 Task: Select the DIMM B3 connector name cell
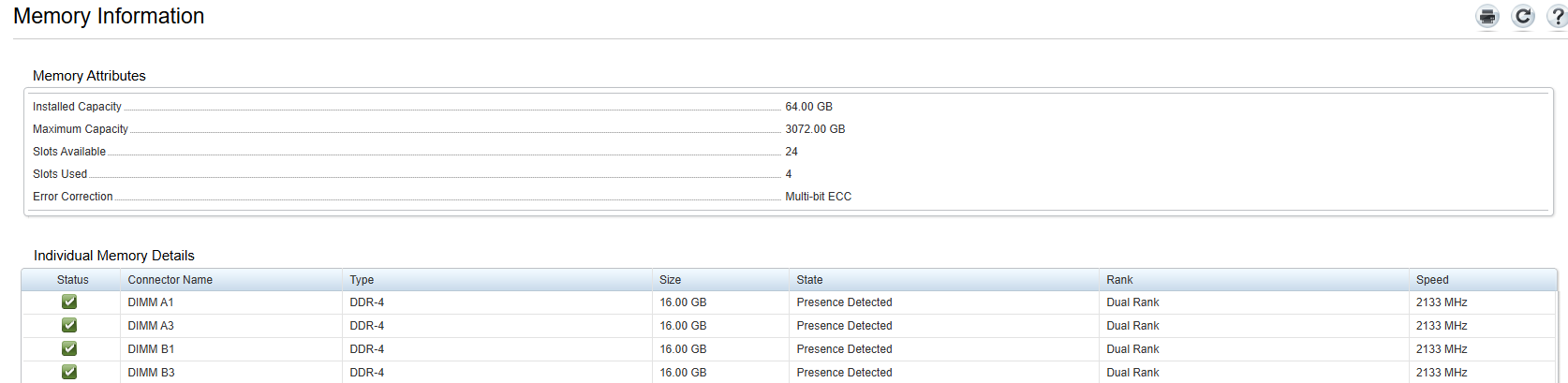tap(151, 373)
